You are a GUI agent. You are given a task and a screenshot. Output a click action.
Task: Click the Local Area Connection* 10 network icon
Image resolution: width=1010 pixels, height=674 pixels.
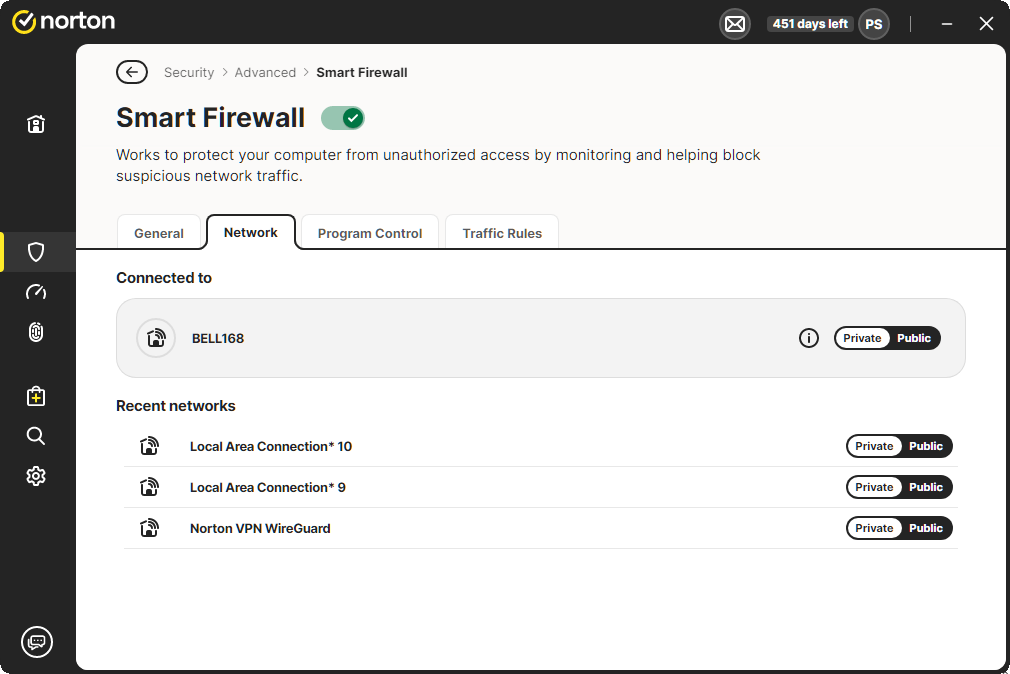pos(149,446)
